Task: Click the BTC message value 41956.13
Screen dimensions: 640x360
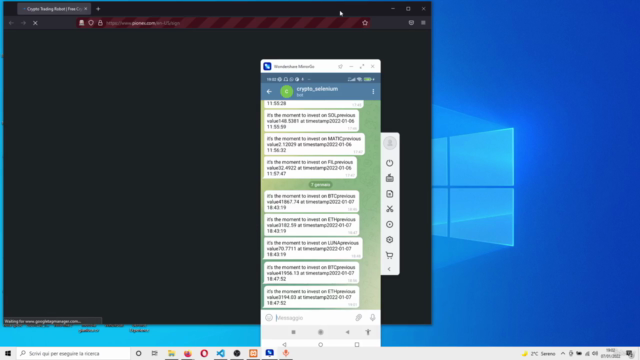Action: 311,273
